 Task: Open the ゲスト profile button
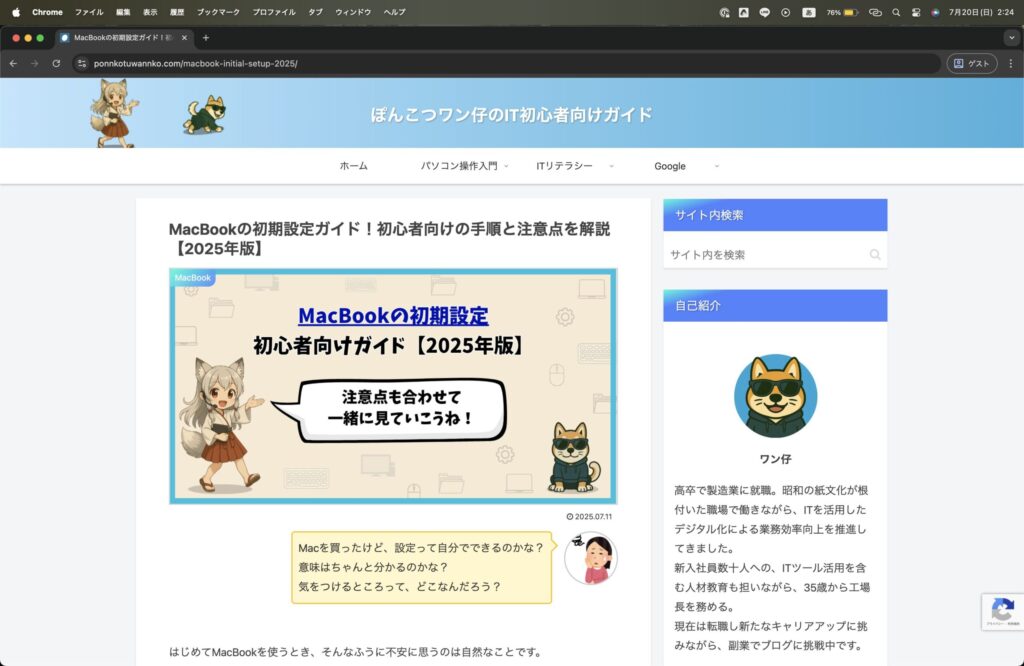[972, 63]
